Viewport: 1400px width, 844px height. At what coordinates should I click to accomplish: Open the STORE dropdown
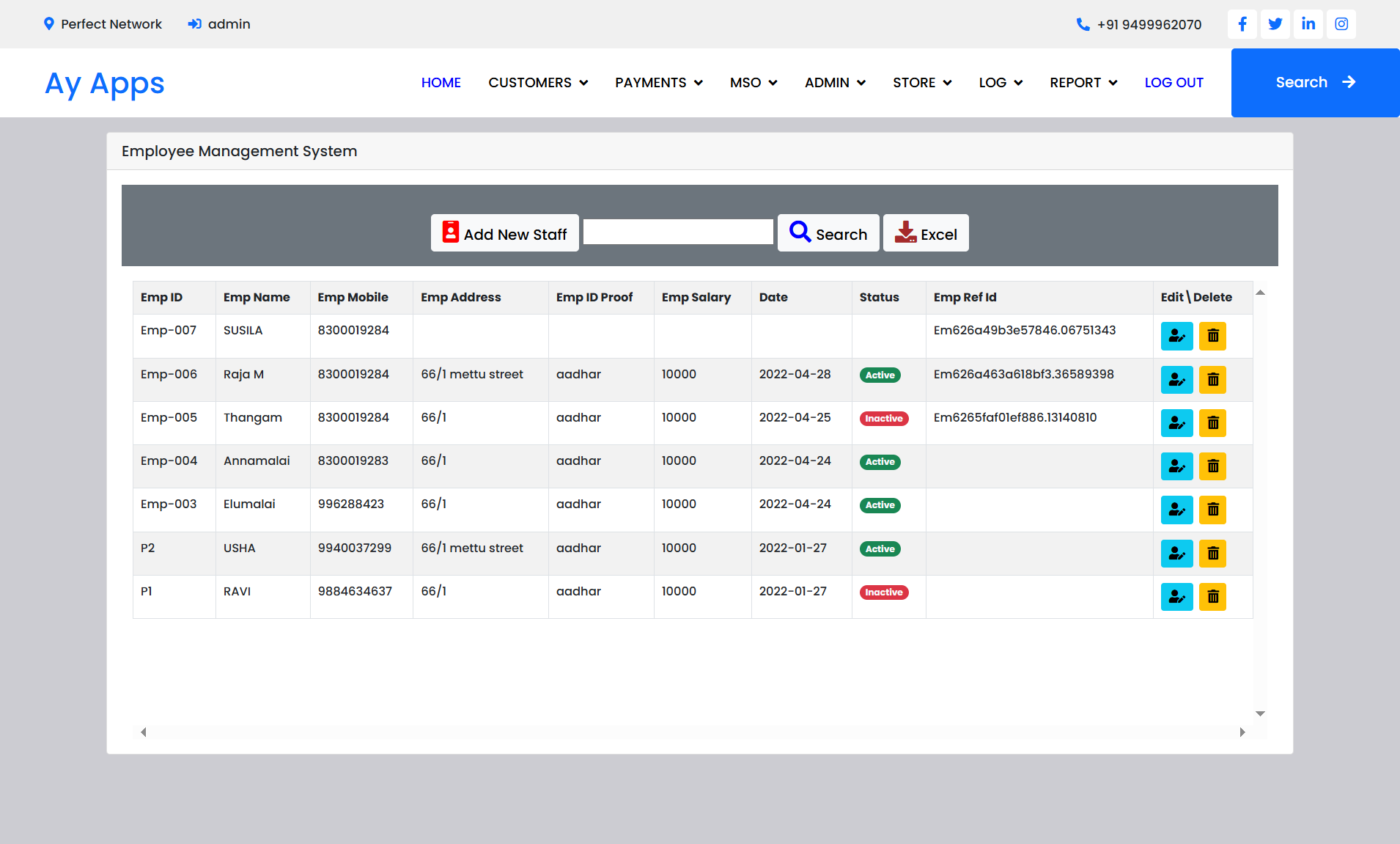pos(921,83)
